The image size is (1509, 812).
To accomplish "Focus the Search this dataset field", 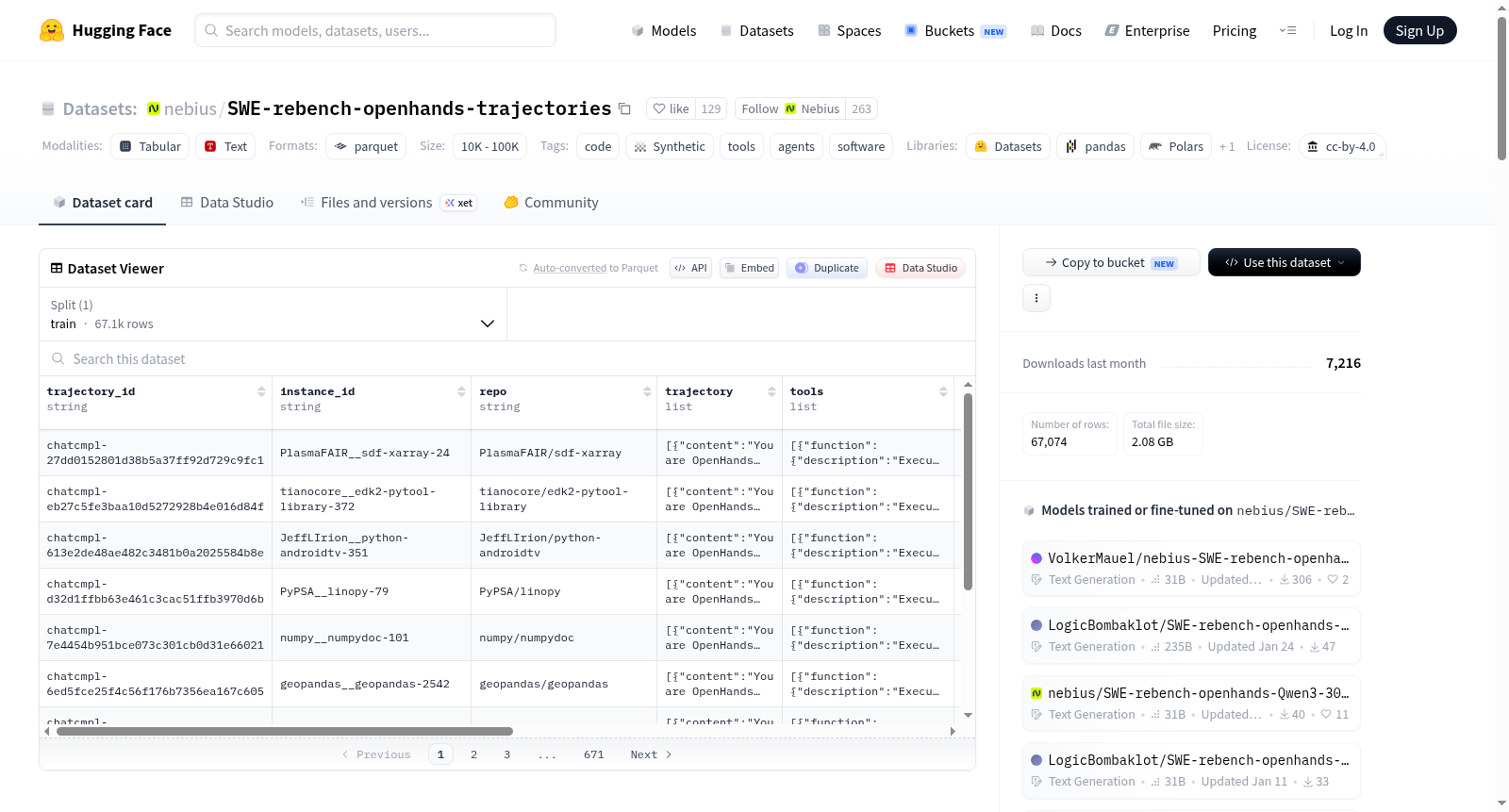I will click(507, 359).
